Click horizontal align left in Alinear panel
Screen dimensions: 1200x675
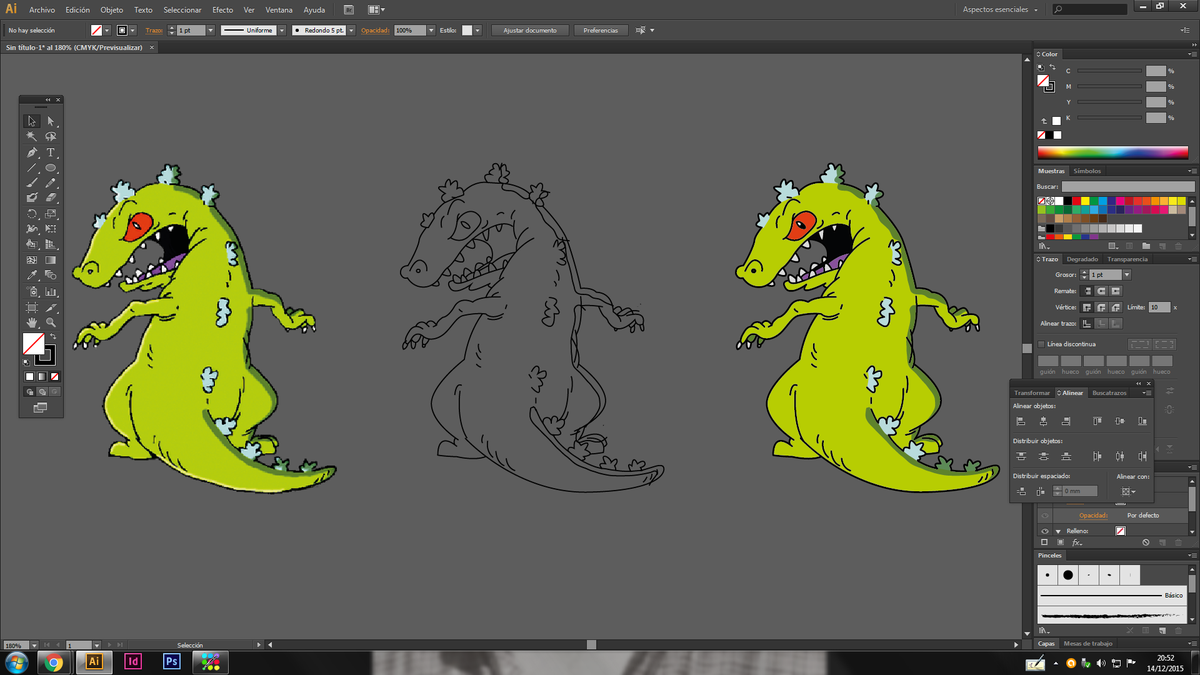(x=1021, y=422)
